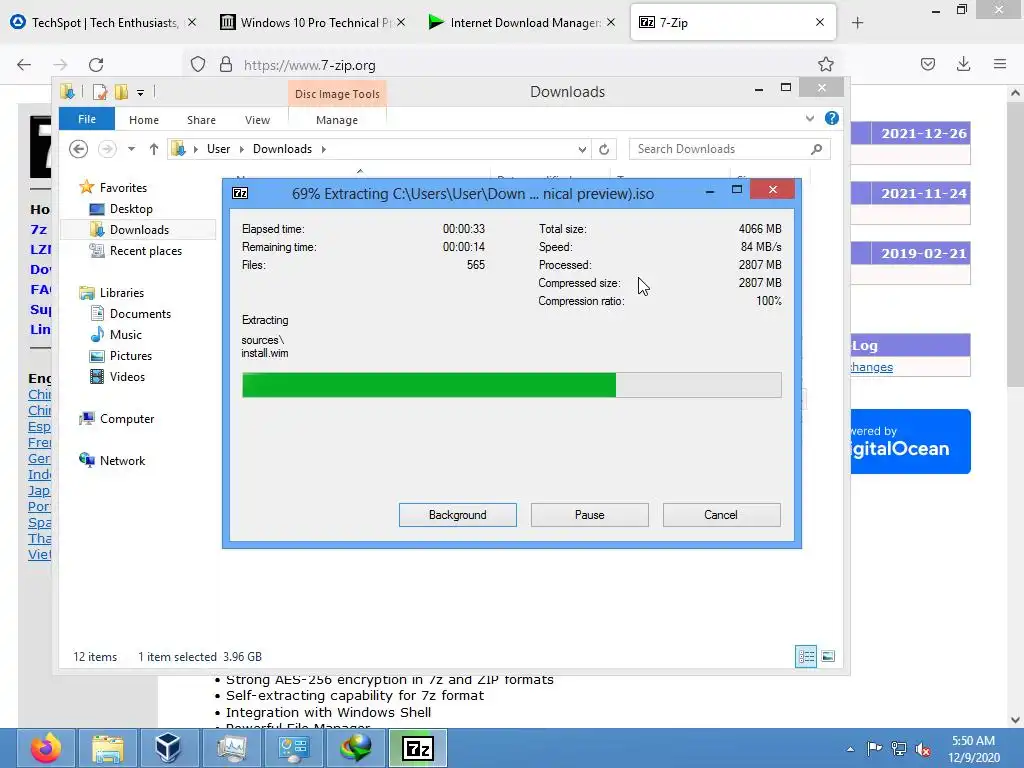Open the File menu in Explorer
The width and height of the screenshot is (1024, 768).
point(87,119)
